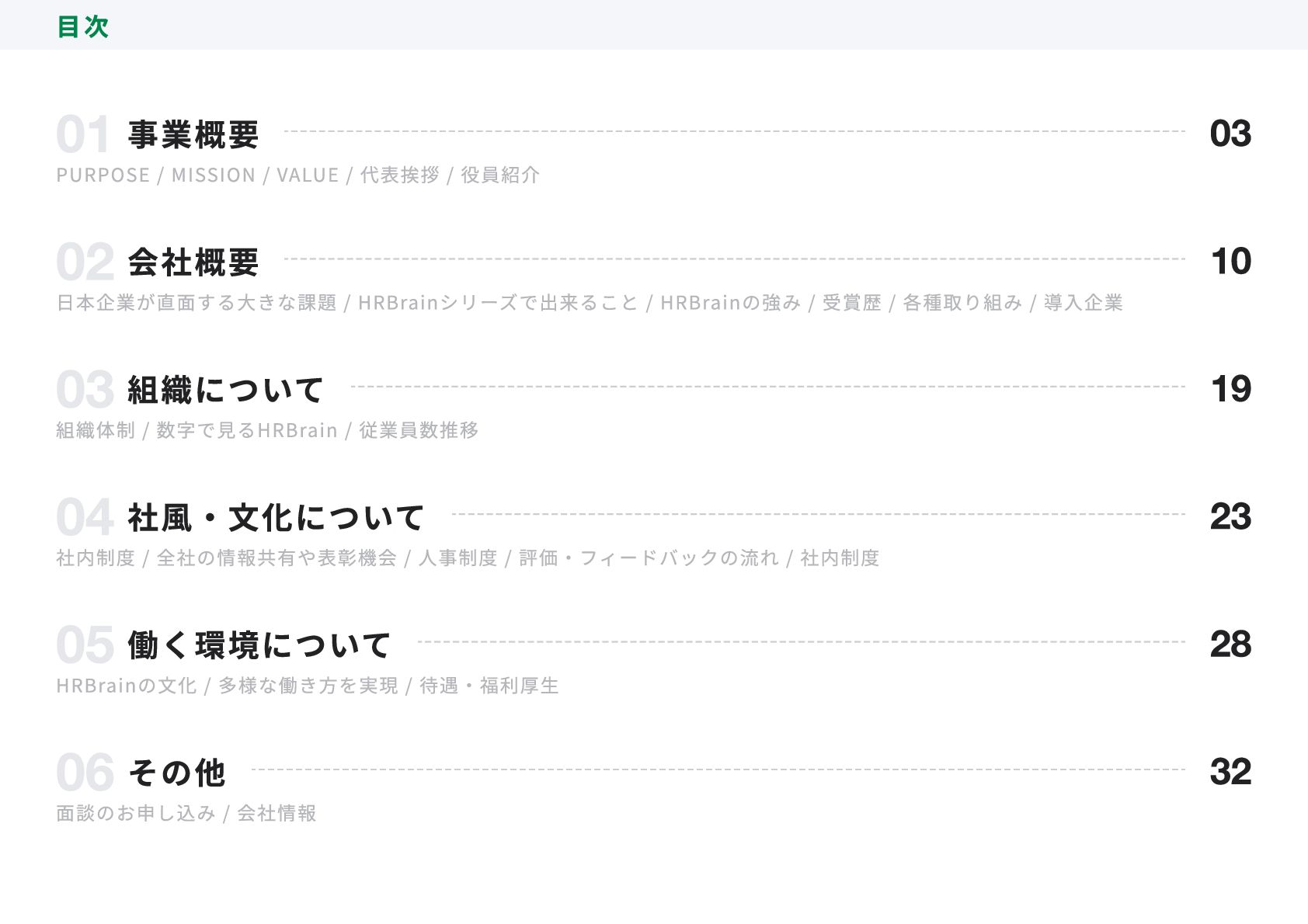Jump to page number 23
Viewport: 1308px width, 924px height.
tap(1230, 516)
